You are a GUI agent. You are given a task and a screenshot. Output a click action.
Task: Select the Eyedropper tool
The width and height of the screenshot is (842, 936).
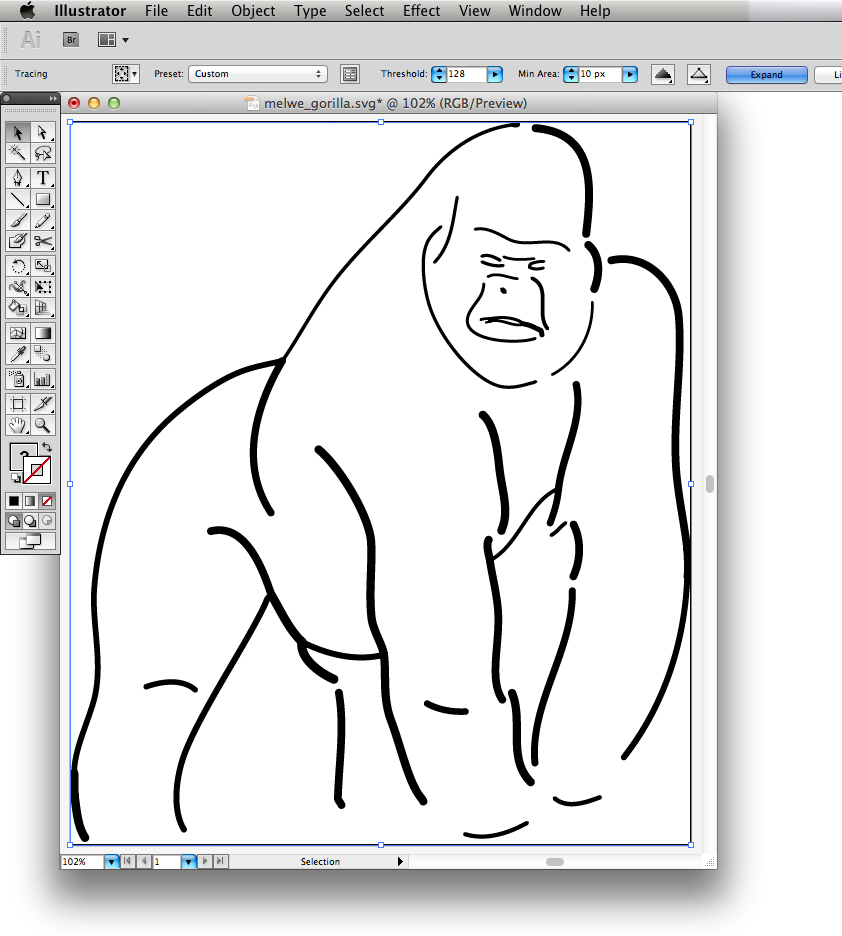pyautogui.click(x=17, y=354)
